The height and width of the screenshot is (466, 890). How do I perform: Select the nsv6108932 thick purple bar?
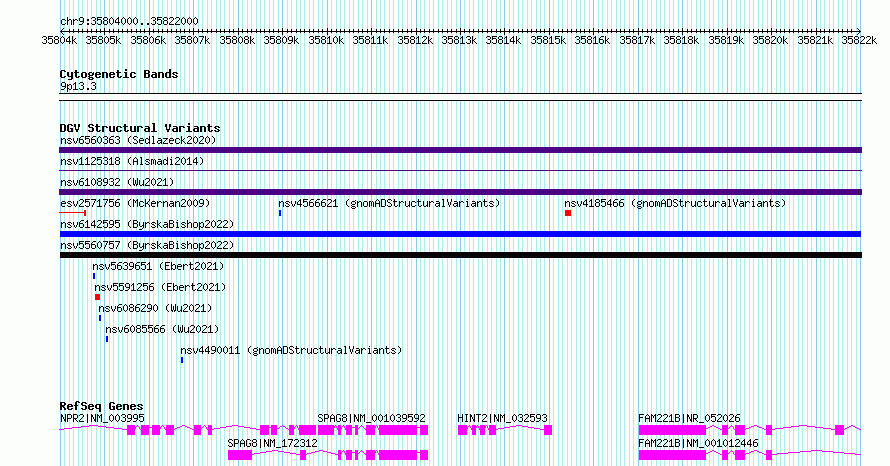[460, 192]
